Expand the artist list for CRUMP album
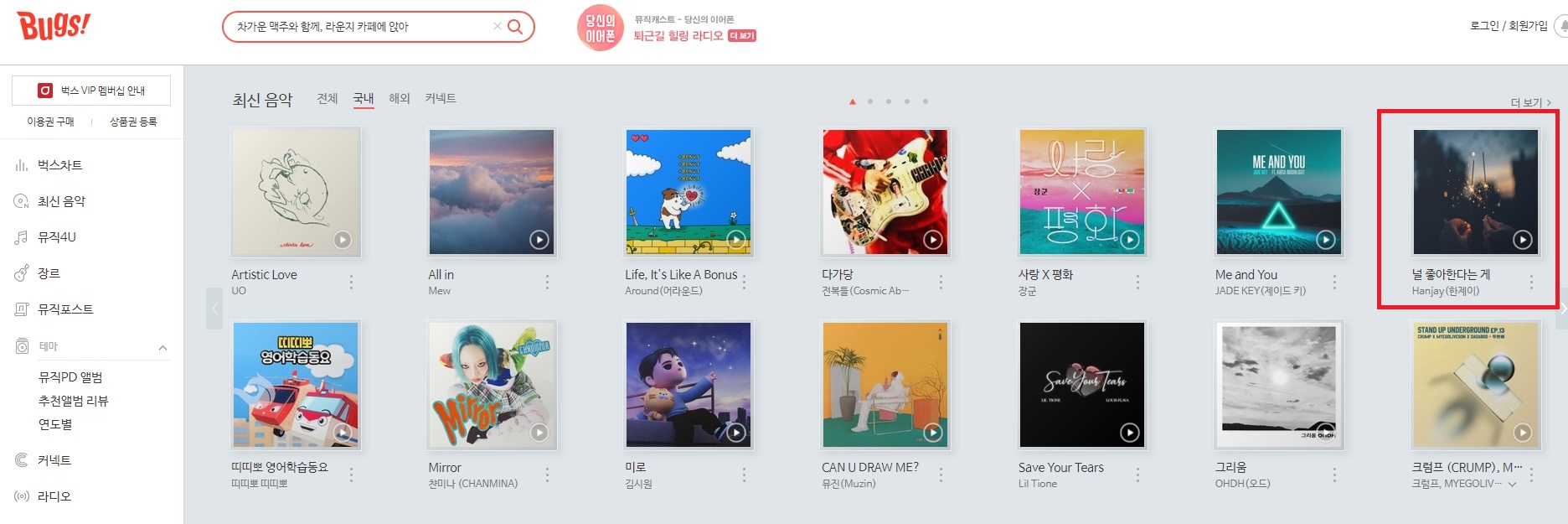The width and height of the screenshot is (1568, 524). [x=1512, y=485]
